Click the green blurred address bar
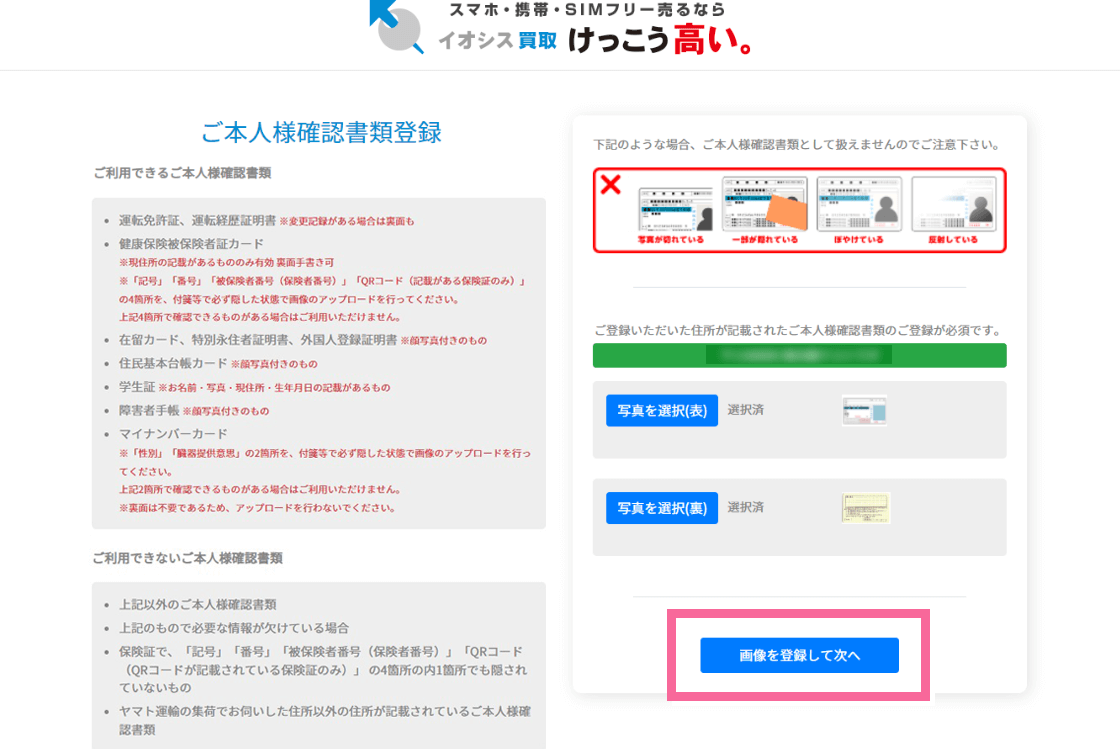Screen dimensions: 1120x749 coord(799,355)
